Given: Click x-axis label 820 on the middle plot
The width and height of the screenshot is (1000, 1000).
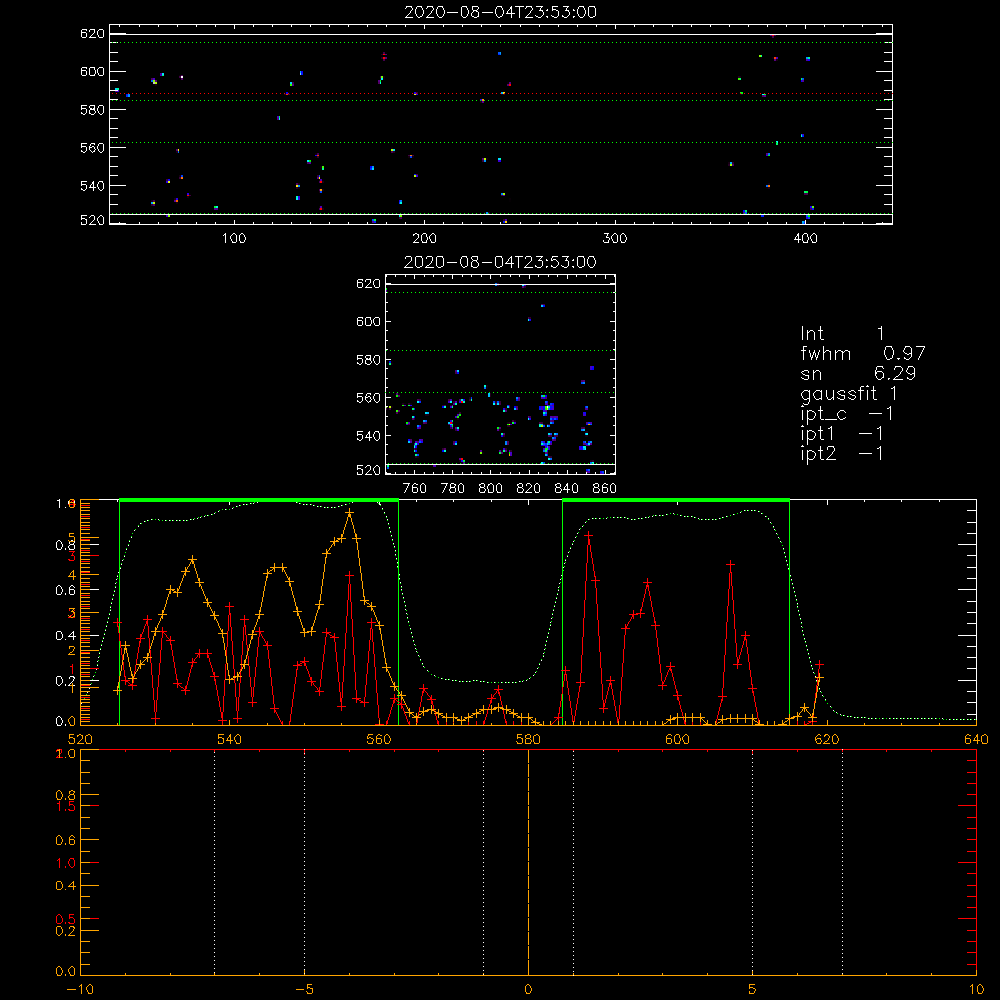Looking at the screenshot, I should point(529,489).
